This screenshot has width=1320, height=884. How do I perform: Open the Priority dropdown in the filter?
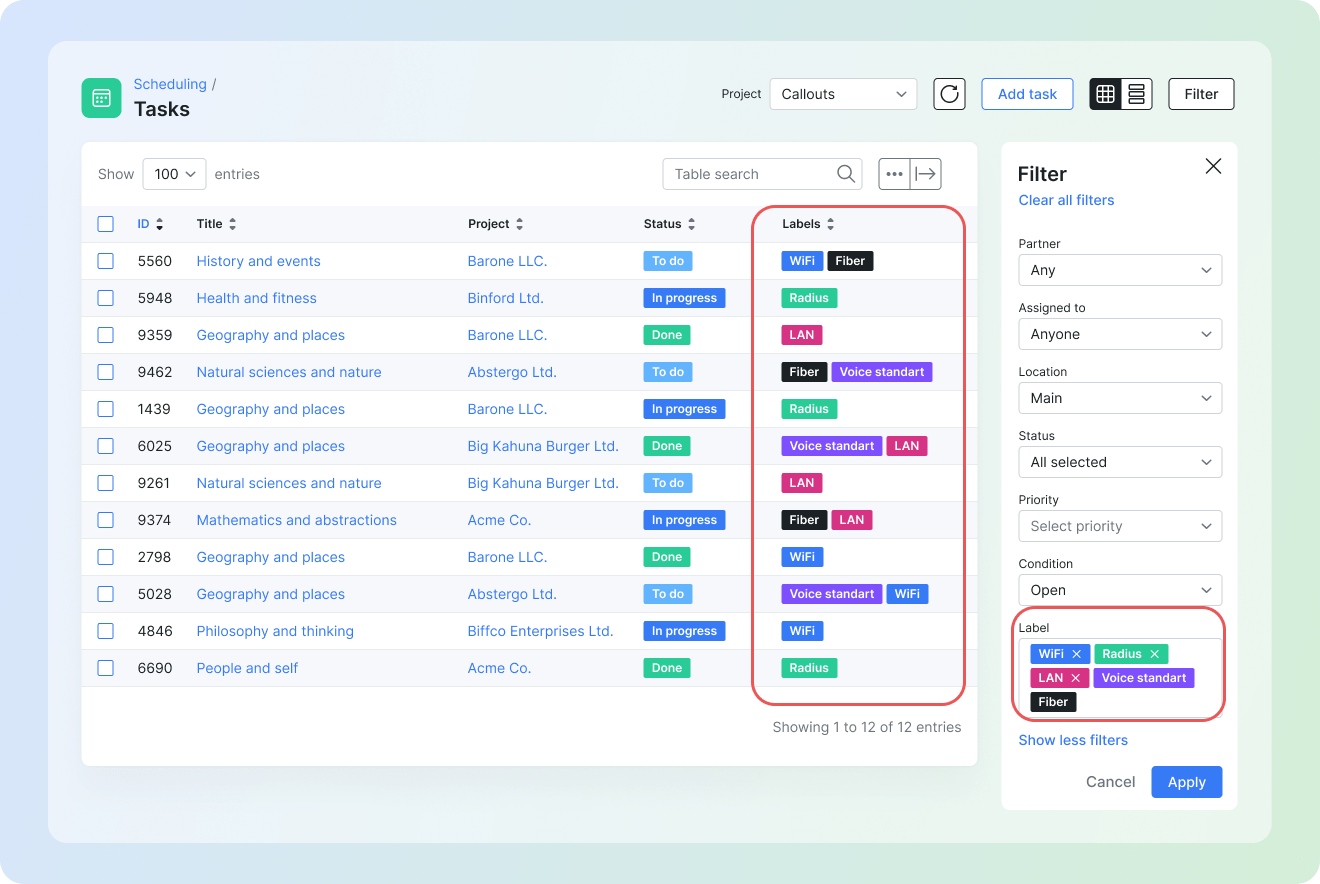coord(1120,526)
